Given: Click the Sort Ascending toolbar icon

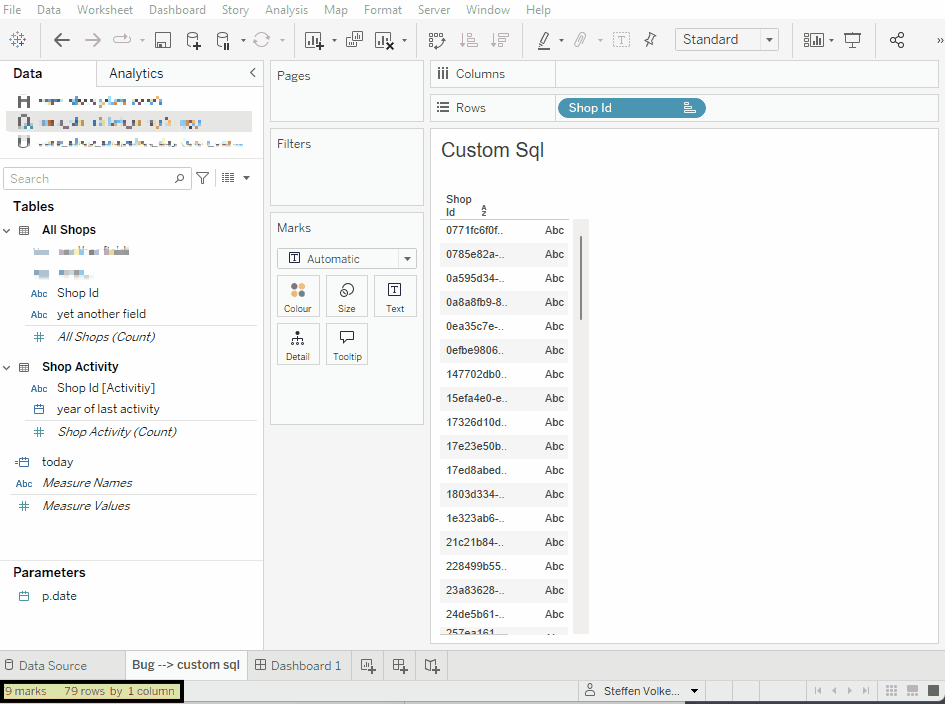Looking at the screenshot, I should (468, 40).
